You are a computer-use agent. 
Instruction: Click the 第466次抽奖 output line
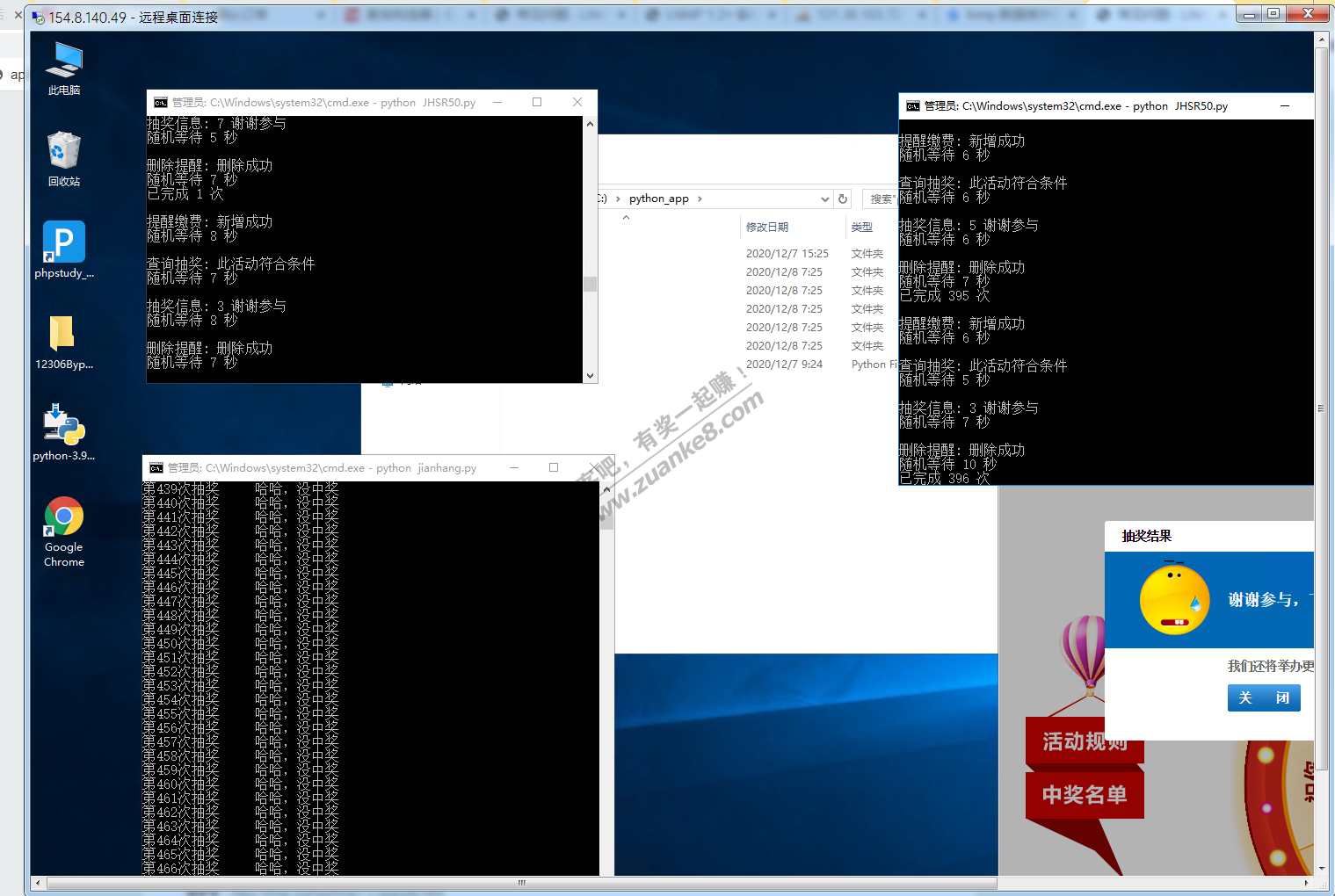(241, 869)
